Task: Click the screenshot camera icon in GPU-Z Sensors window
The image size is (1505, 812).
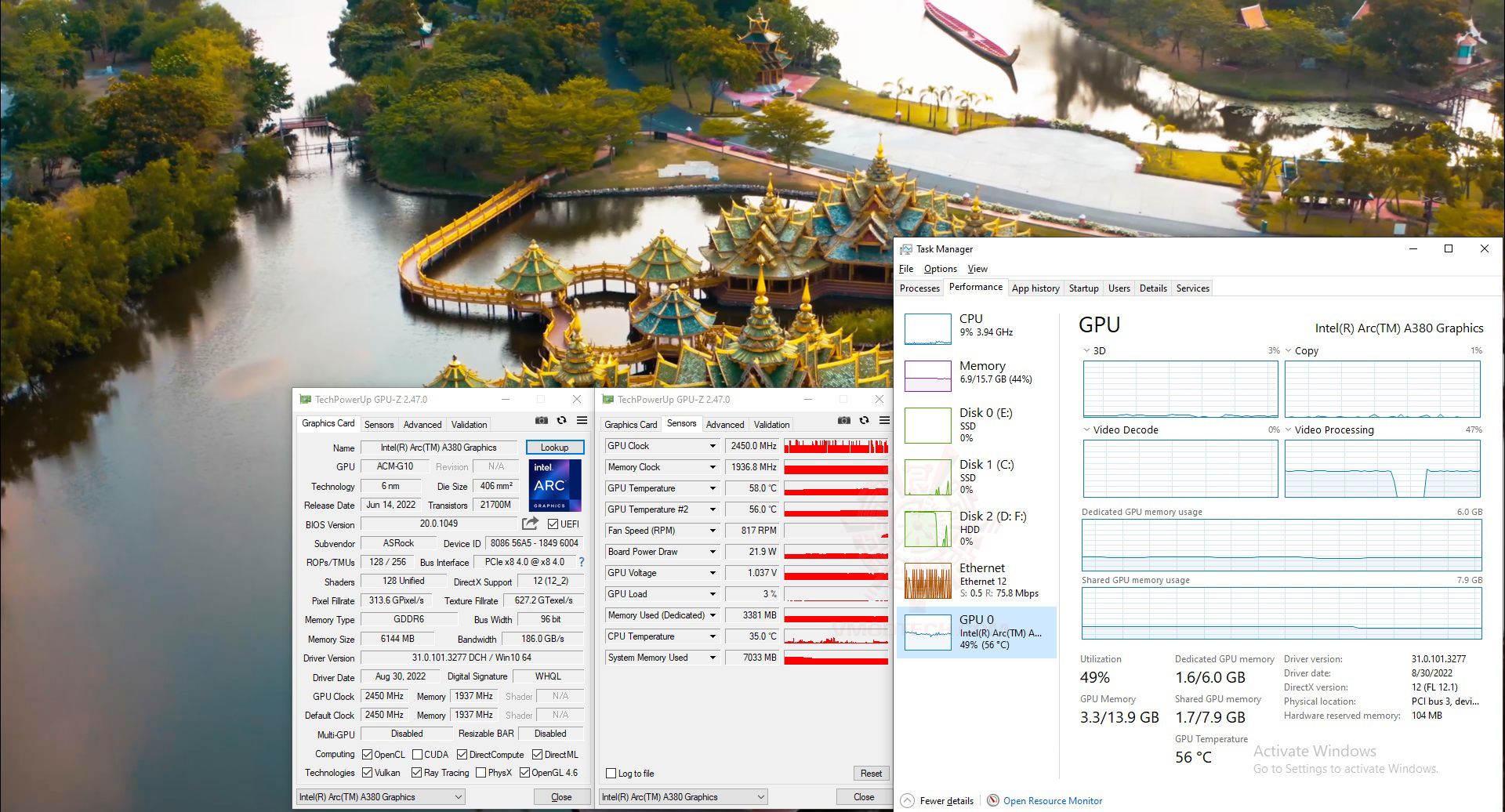Action: [x=843, y=421]
